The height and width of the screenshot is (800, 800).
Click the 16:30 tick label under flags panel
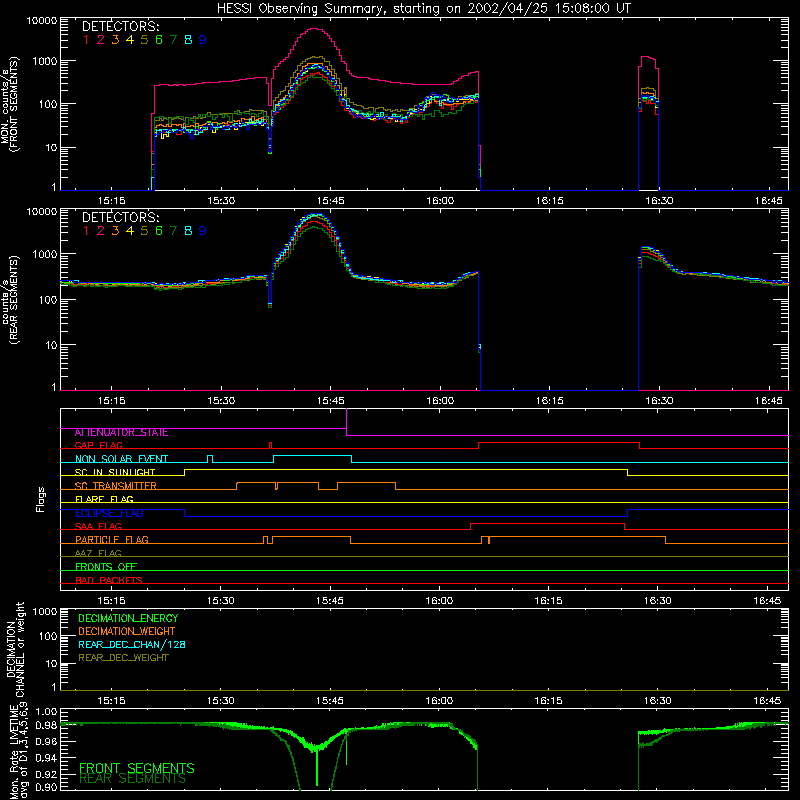[x=658, y=601]
